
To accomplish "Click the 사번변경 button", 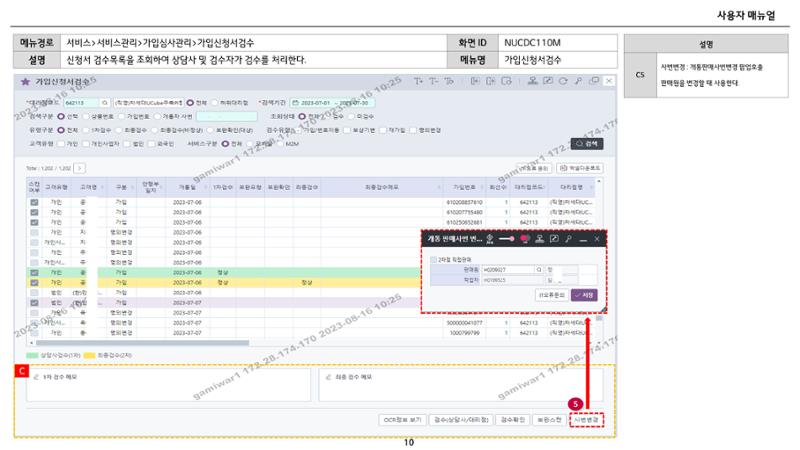I will pyautogui.click(x=586, y=420).
